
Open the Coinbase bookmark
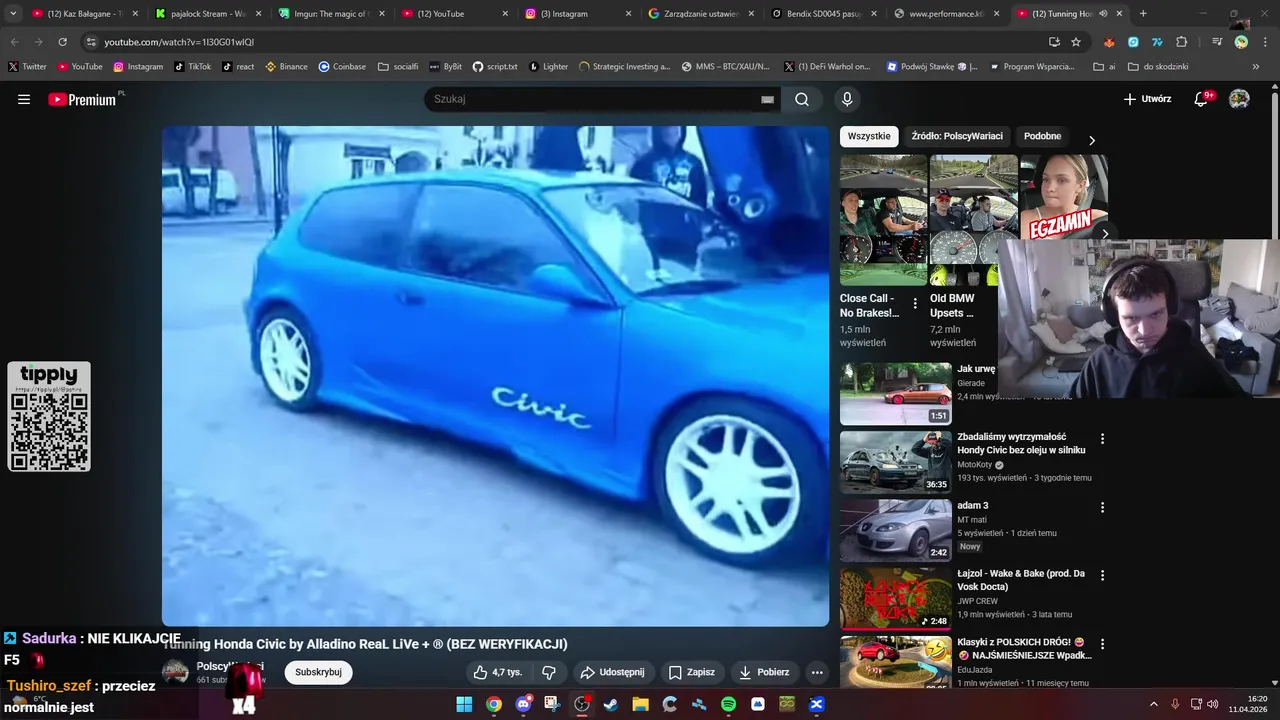click(x=342, y=67)
